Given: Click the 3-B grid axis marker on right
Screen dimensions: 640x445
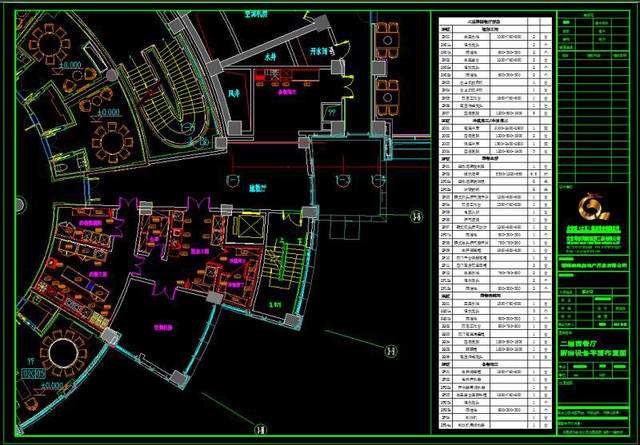Looking at the screenshot, I should tap(415, 213).
